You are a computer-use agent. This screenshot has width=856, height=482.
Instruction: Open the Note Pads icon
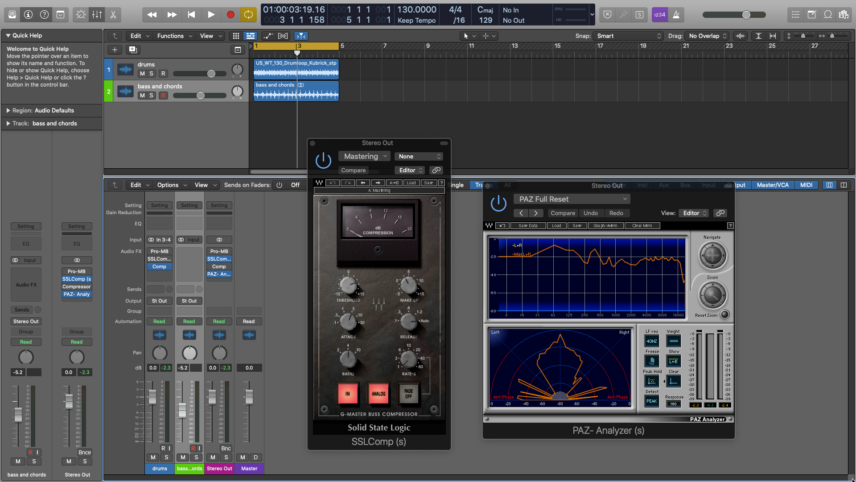812,15
